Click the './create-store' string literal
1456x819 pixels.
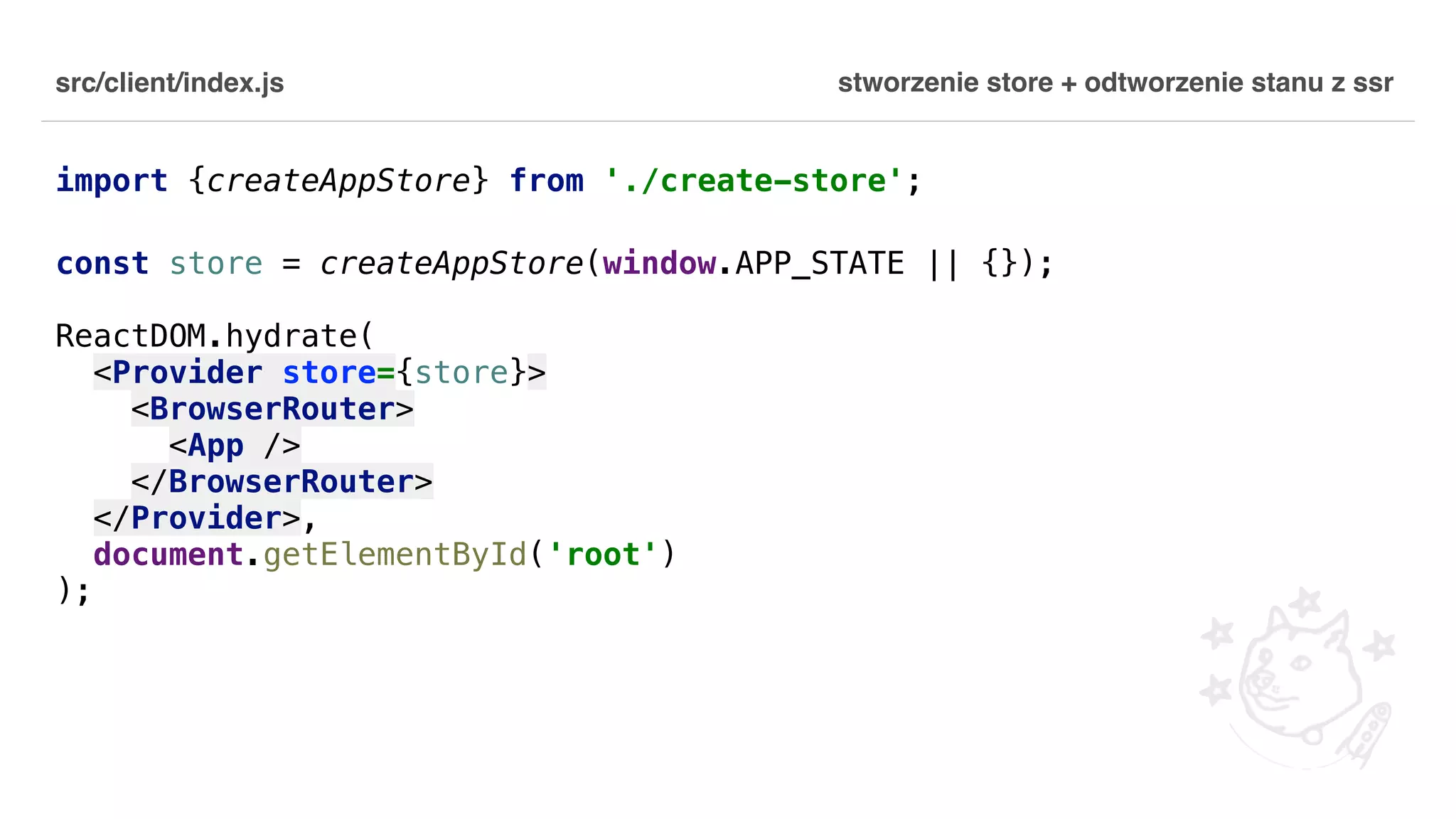[x=754, y=181]
